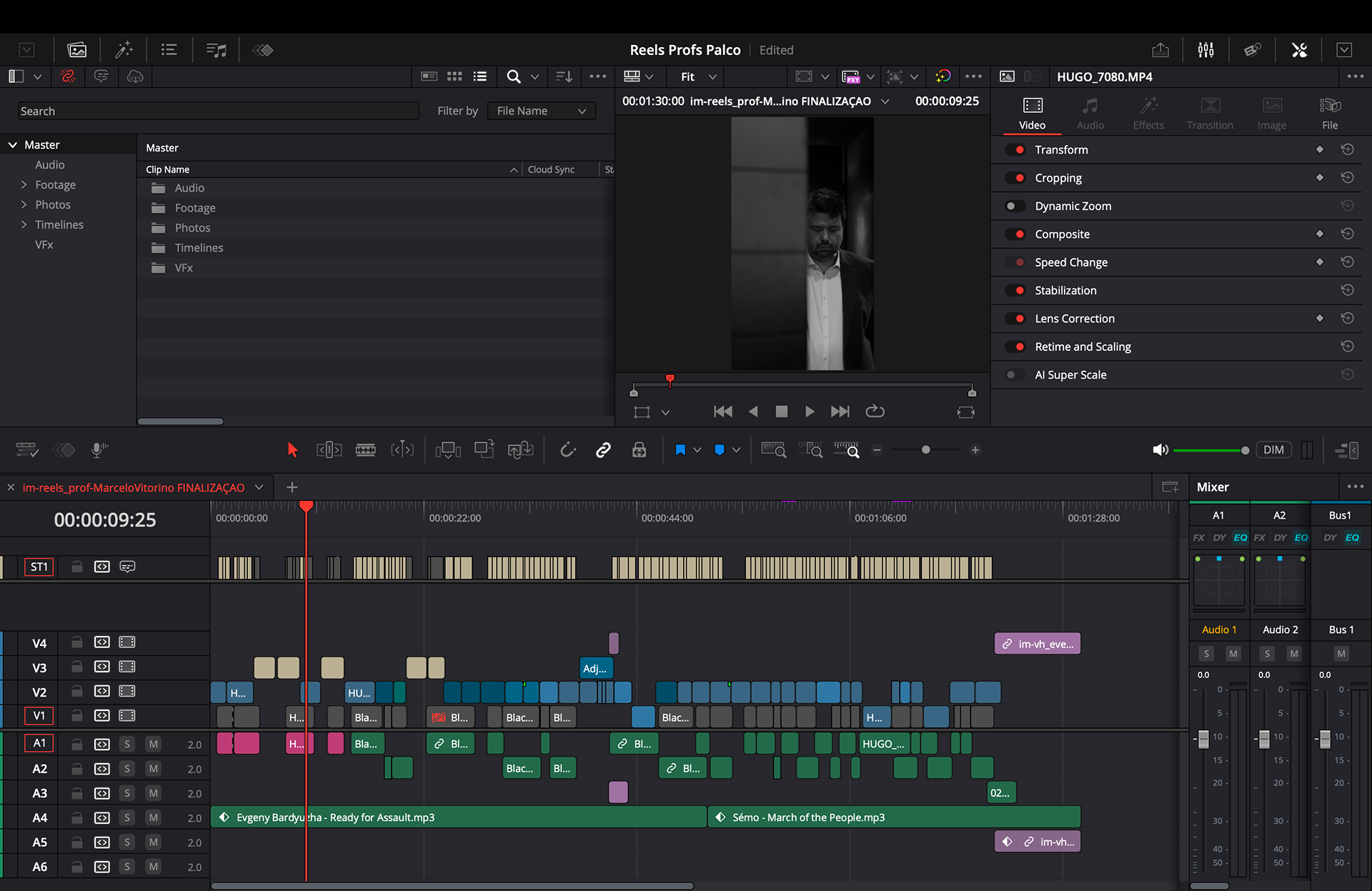
Task: Click the media pool sort icon
Action: tap(564, 76)
